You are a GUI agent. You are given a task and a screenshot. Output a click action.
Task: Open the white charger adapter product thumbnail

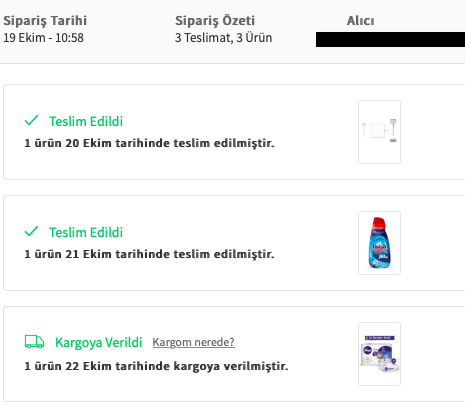pyautogui.click(x=379, y=132)
